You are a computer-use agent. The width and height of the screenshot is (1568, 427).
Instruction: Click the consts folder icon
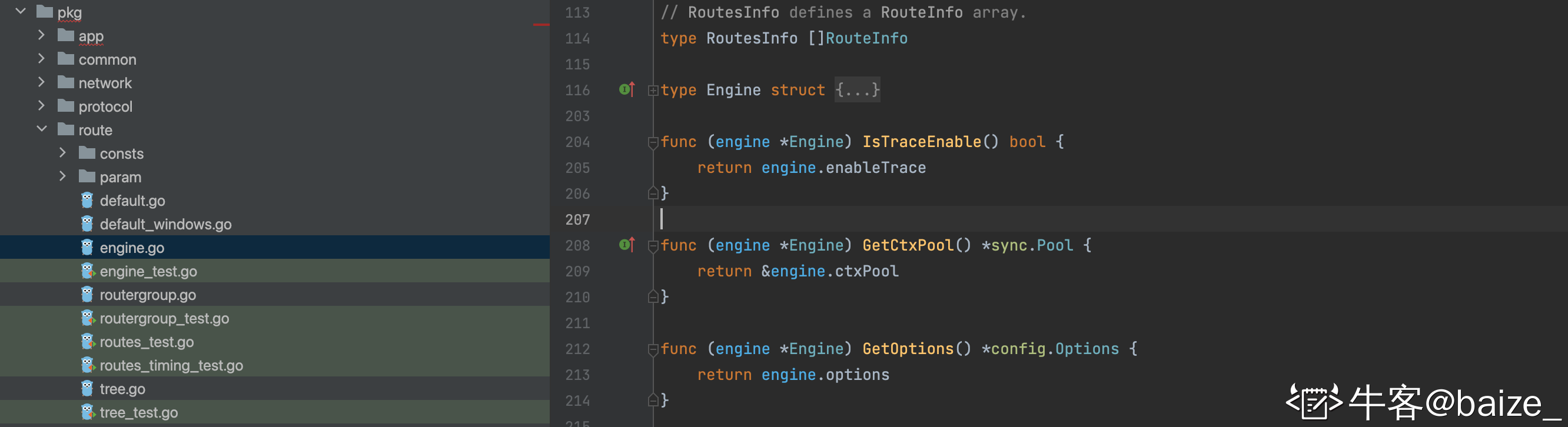pyautogui.click(x=87, y=152)
